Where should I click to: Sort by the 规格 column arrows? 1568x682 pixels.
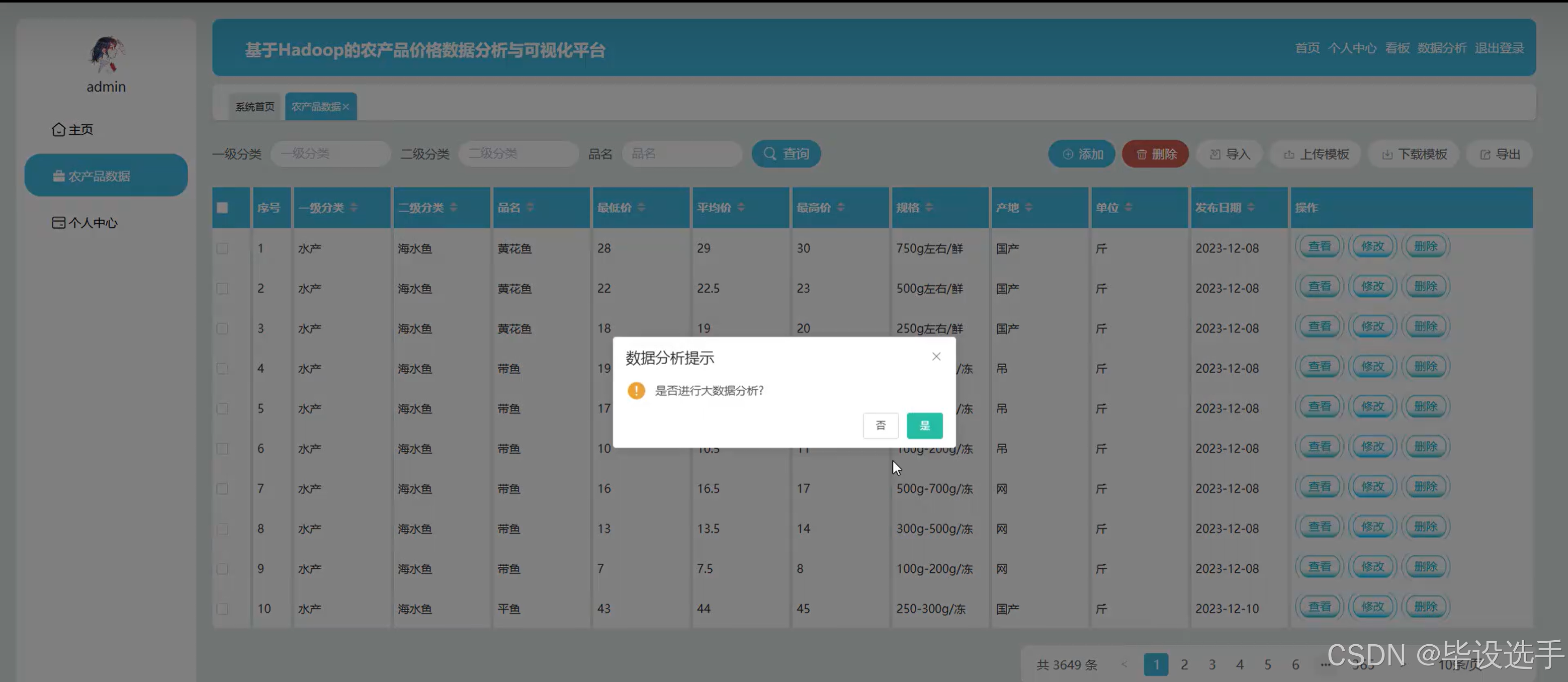pos(929,208)
